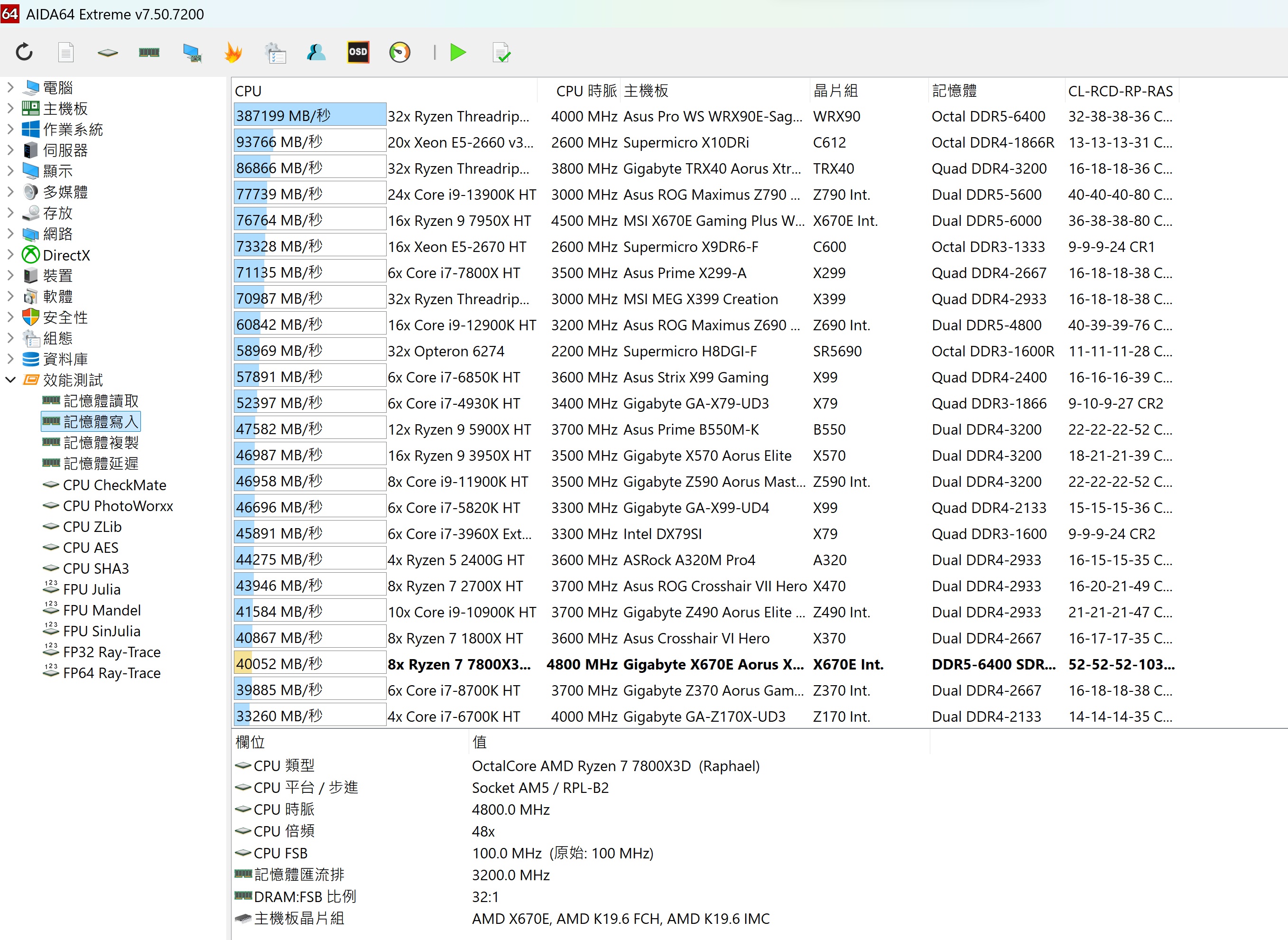Collapse the 效能測試 node chevron

point(10,380)
